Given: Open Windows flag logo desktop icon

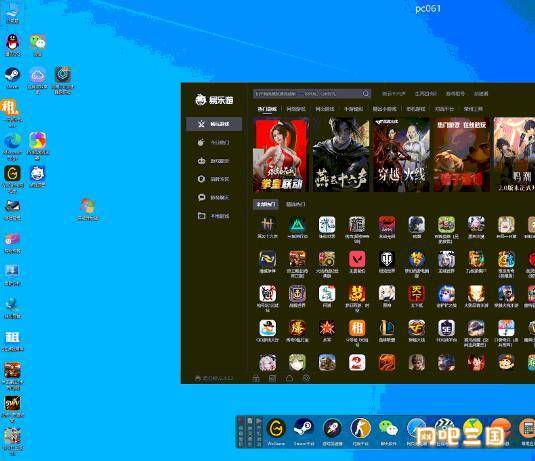Looking at the screenshot, I should tap(88, 209).
